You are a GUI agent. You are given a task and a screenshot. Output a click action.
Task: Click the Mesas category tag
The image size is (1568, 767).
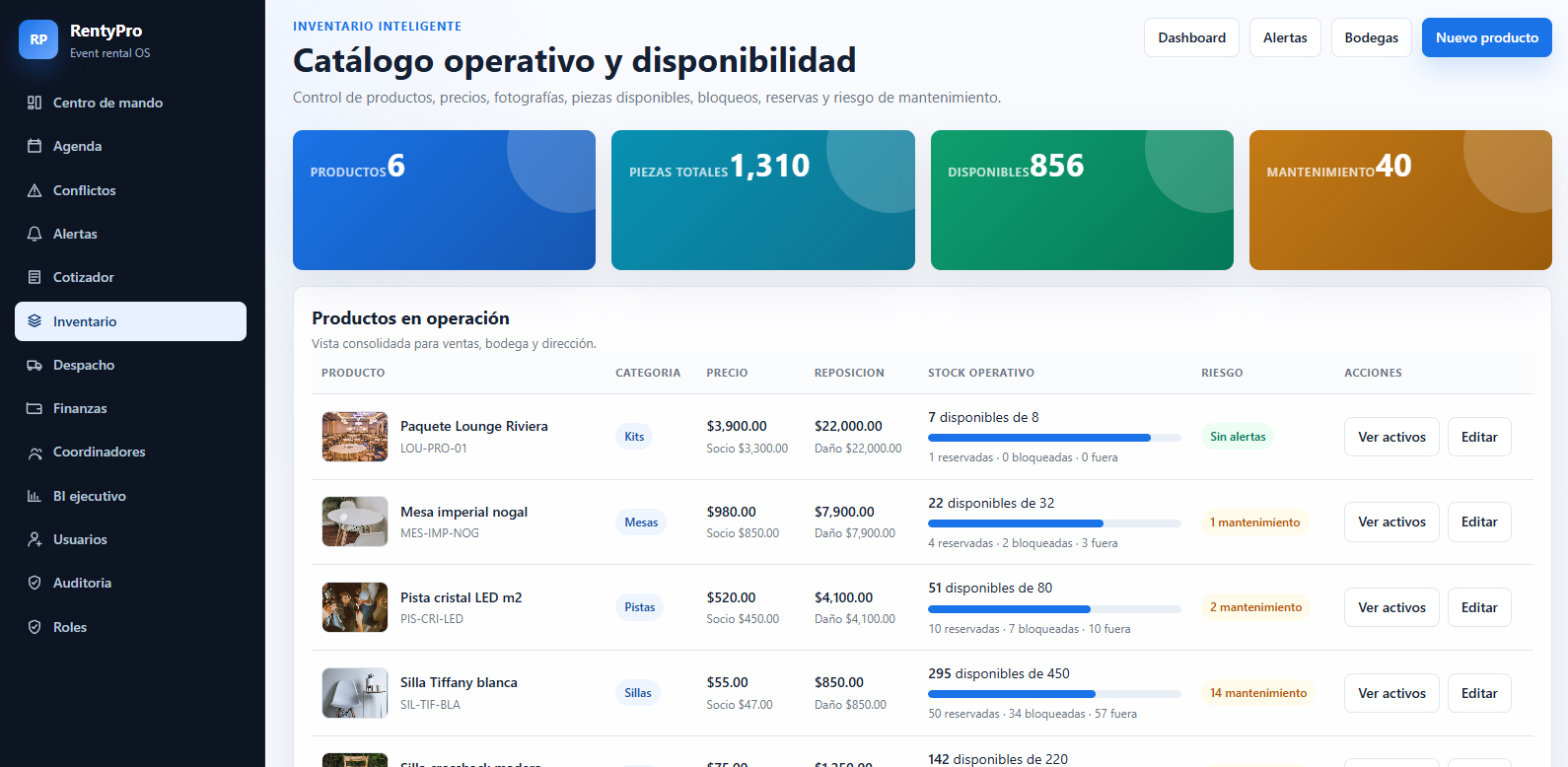click(x=641, y=523)
